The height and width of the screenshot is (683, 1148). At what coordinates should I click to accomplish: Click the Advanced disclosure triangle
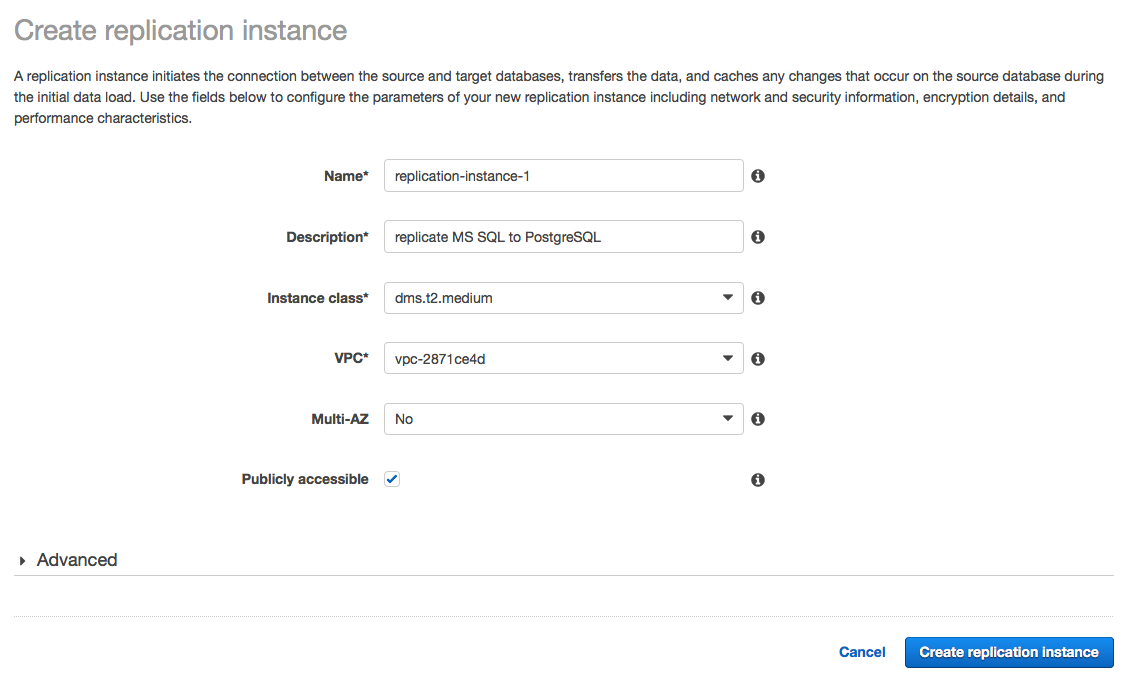pos(25,560)
